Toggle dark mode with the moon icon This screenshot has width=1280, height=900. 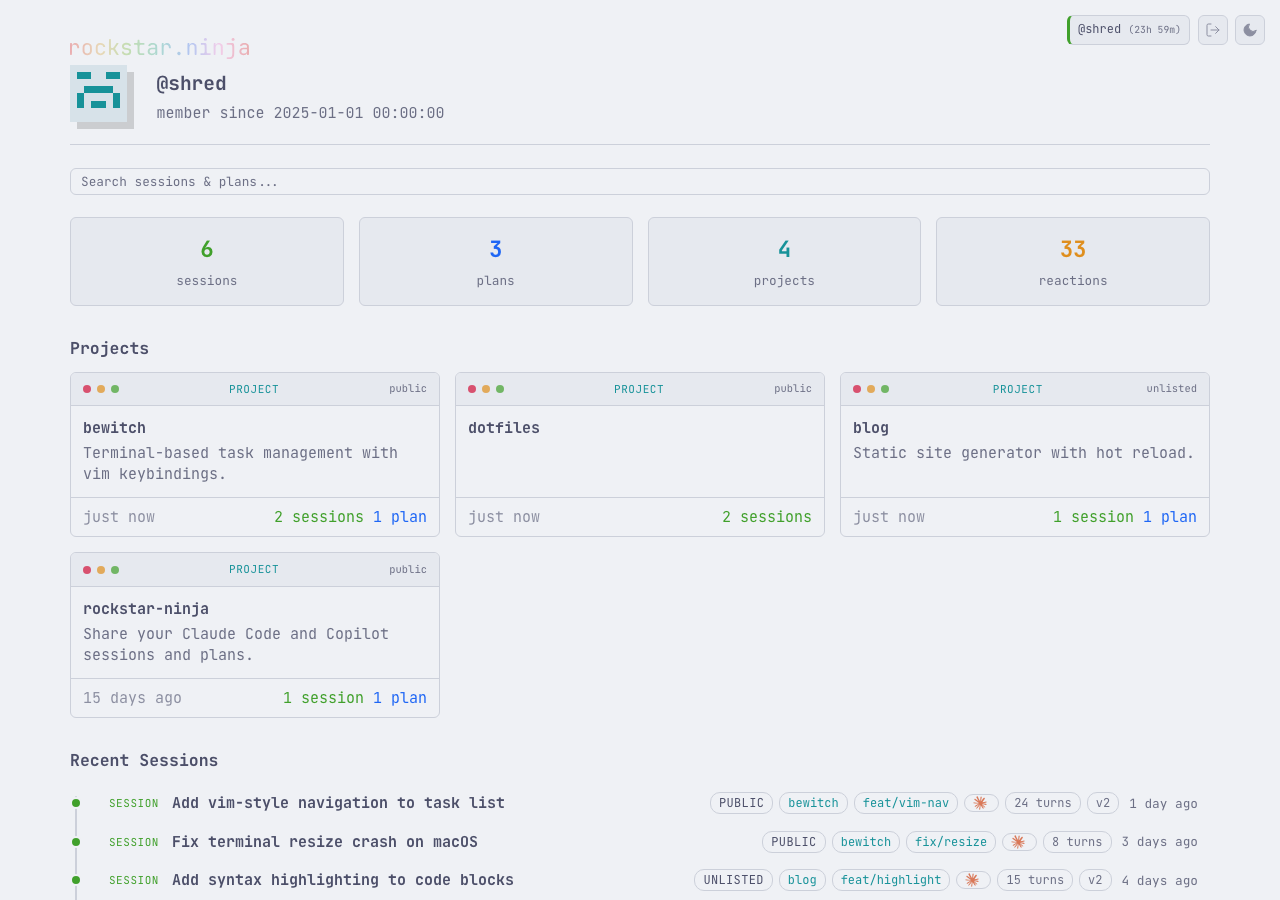point(1249,30)
